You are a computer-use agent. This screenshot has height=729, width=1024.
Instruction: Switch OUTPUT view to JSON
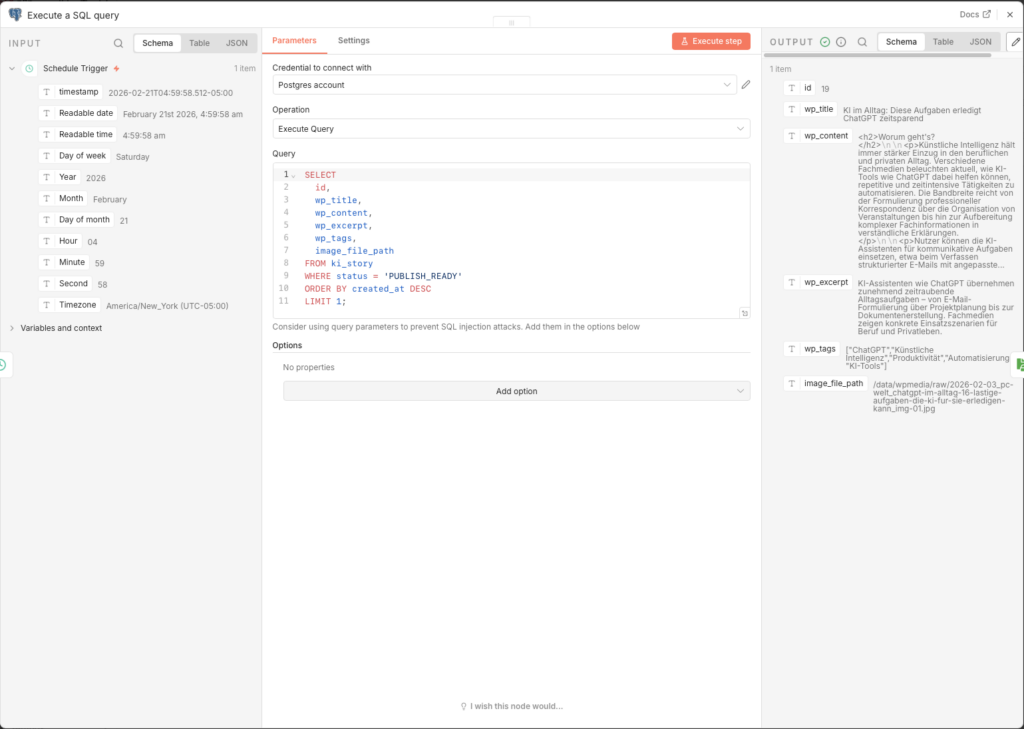coord(980,42)
